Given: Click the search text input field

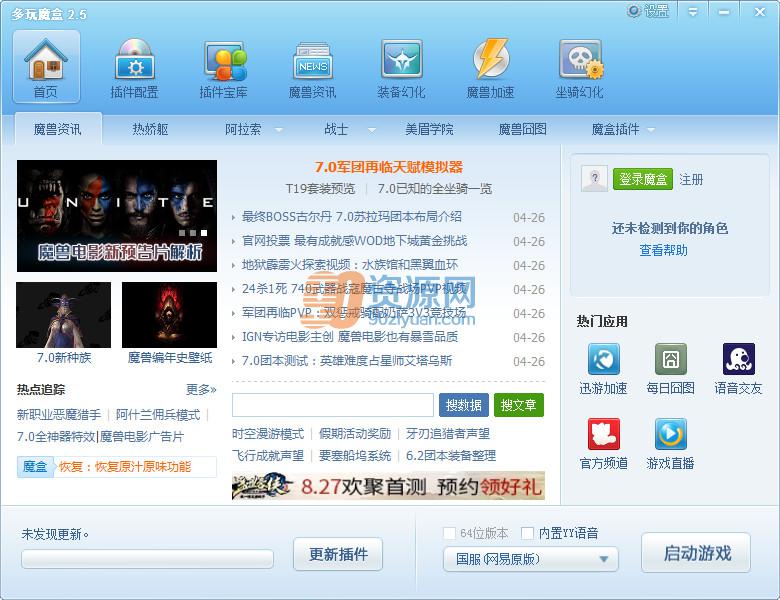Looking at the screenshot, I should tap(333, 405).
